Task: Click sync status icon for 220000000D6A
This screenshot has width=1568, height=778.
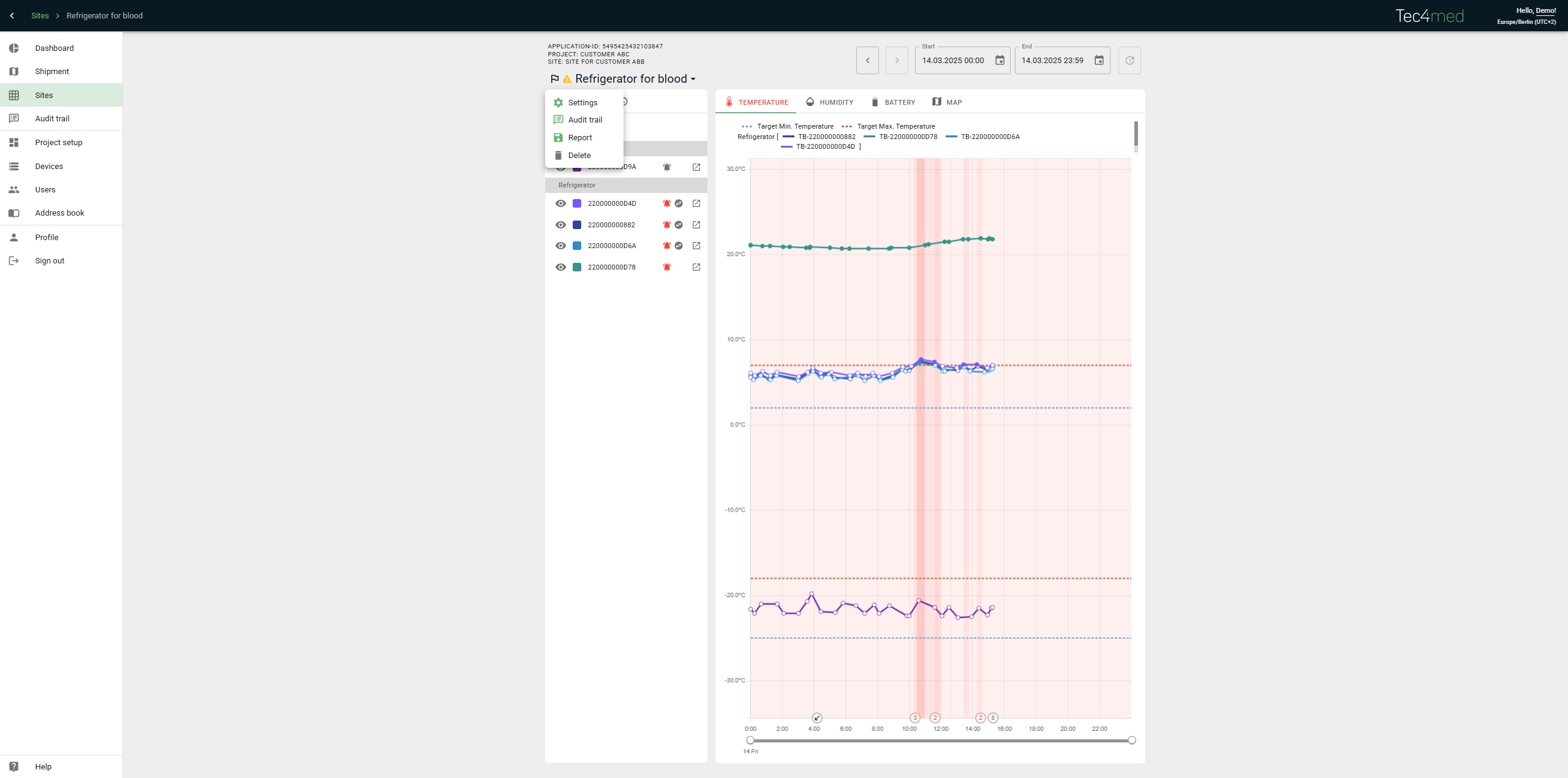Action: click(x=679, y=246)
